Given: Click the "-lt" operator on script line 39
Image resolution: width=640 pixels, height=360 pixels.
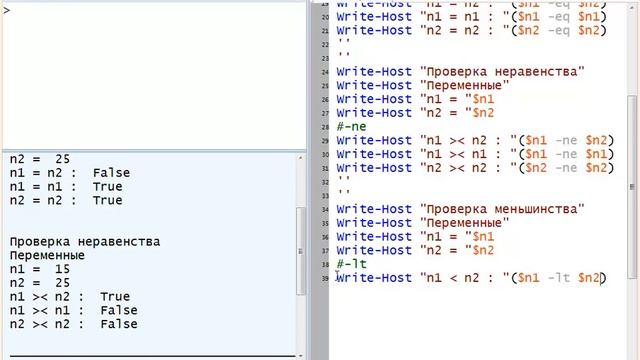Looking at the screenshot, I should pos(559,278).
